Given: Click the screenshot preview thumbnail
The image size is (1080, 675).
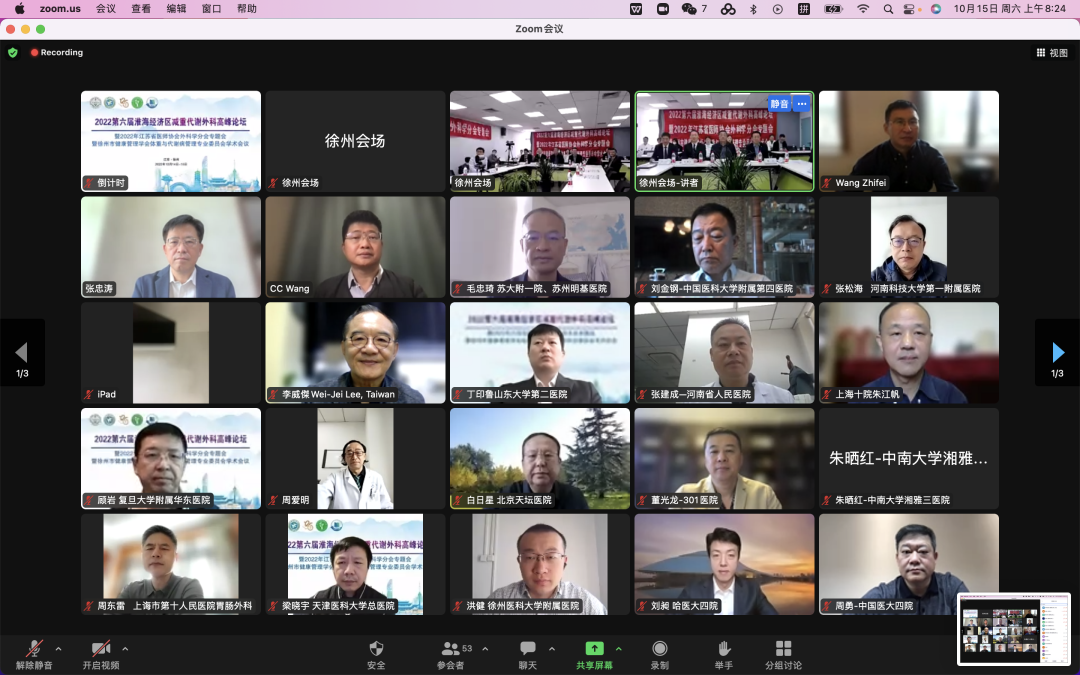Looking at the screenshot, I should coord(1013,629).
